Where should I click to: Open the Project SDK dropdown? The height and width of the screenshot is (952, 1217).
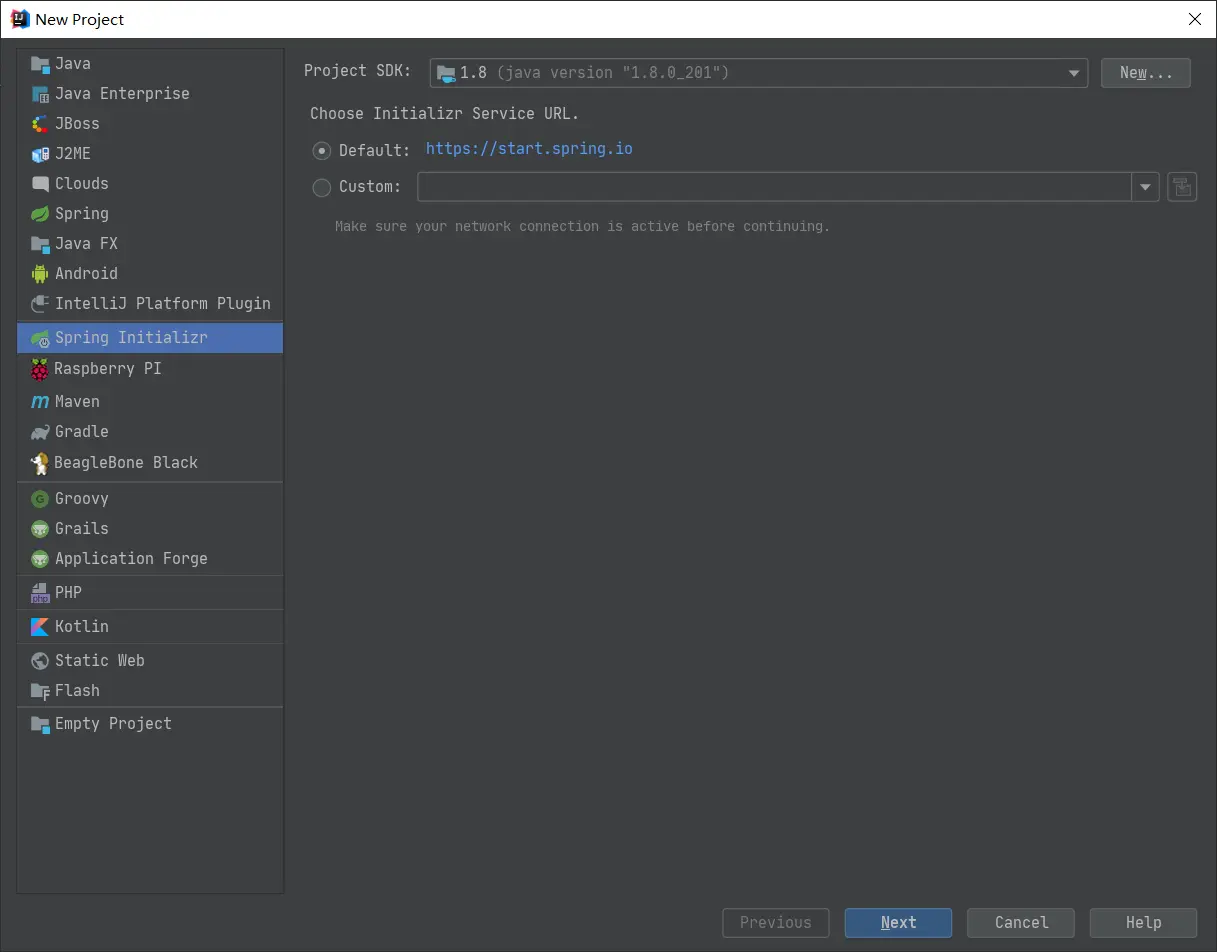pos(759,73)
